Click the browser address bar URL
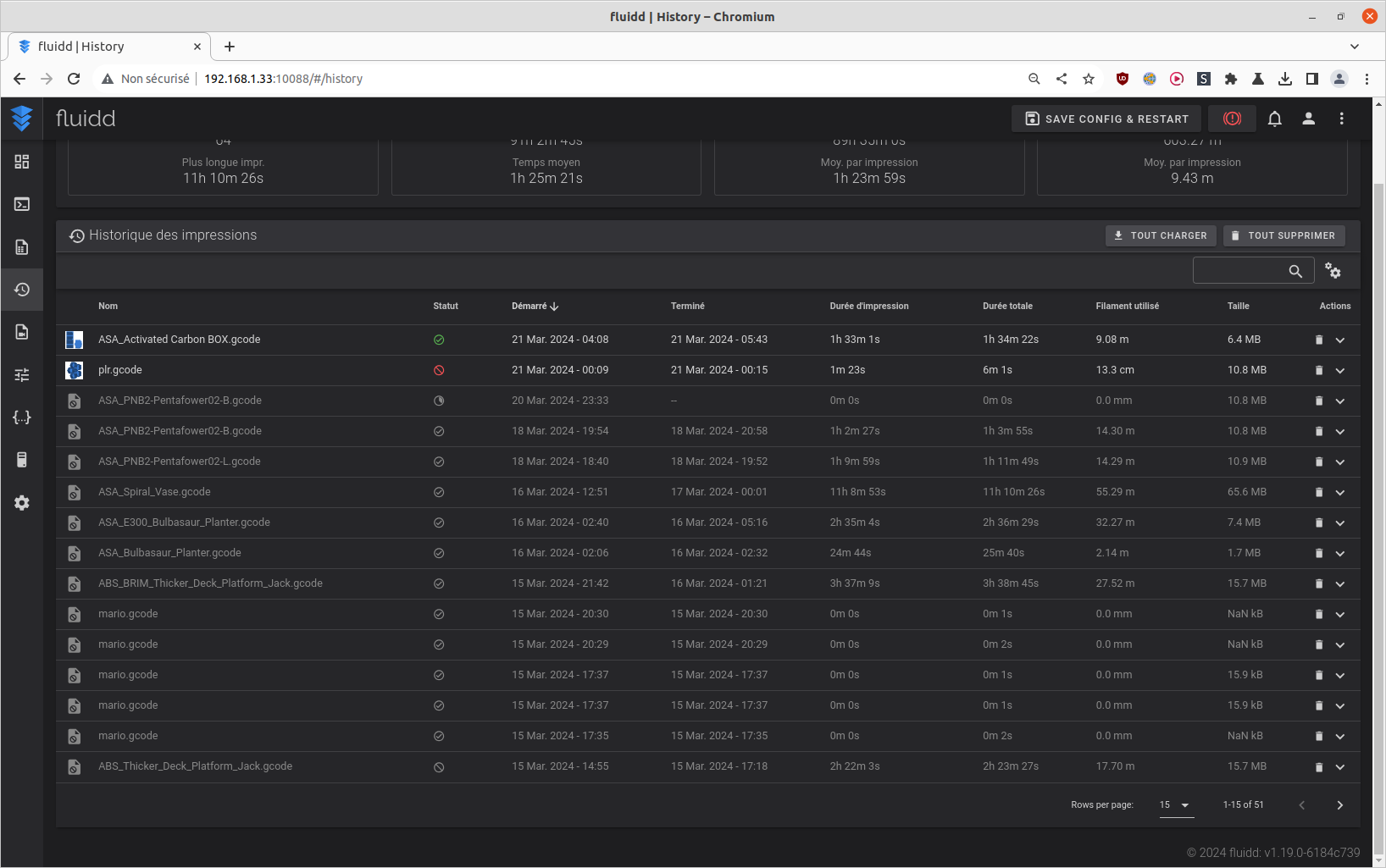This screenshot has height=868, width=1386. [x=283, y=79]
